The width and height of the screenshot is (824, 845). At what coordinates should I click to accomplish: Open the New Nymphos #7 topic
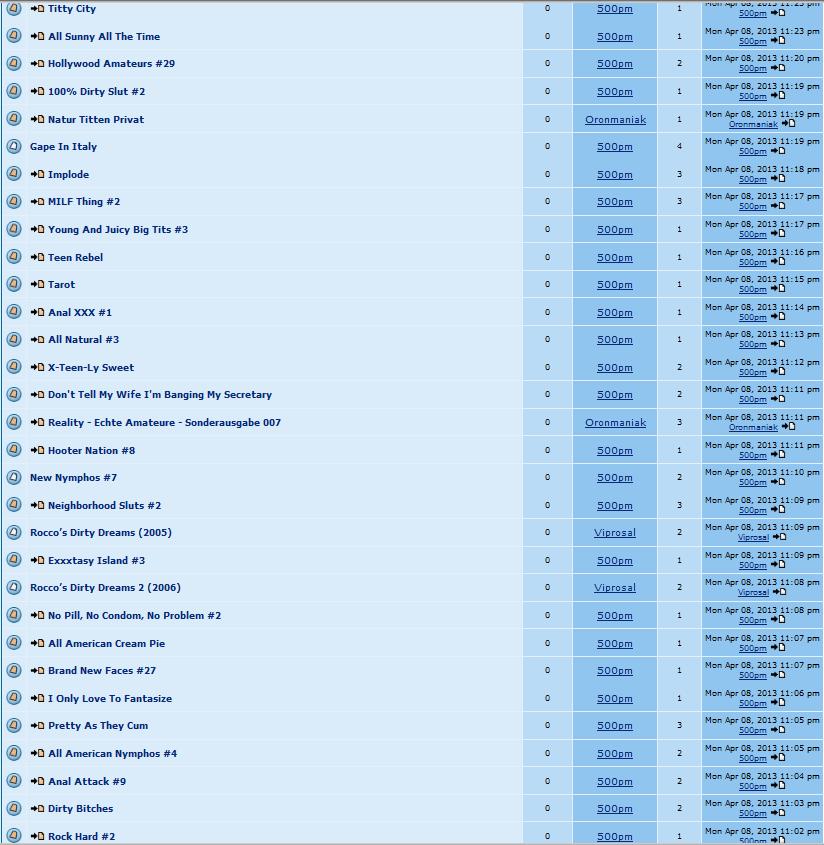pyautogui.click(x=73, y=477)
